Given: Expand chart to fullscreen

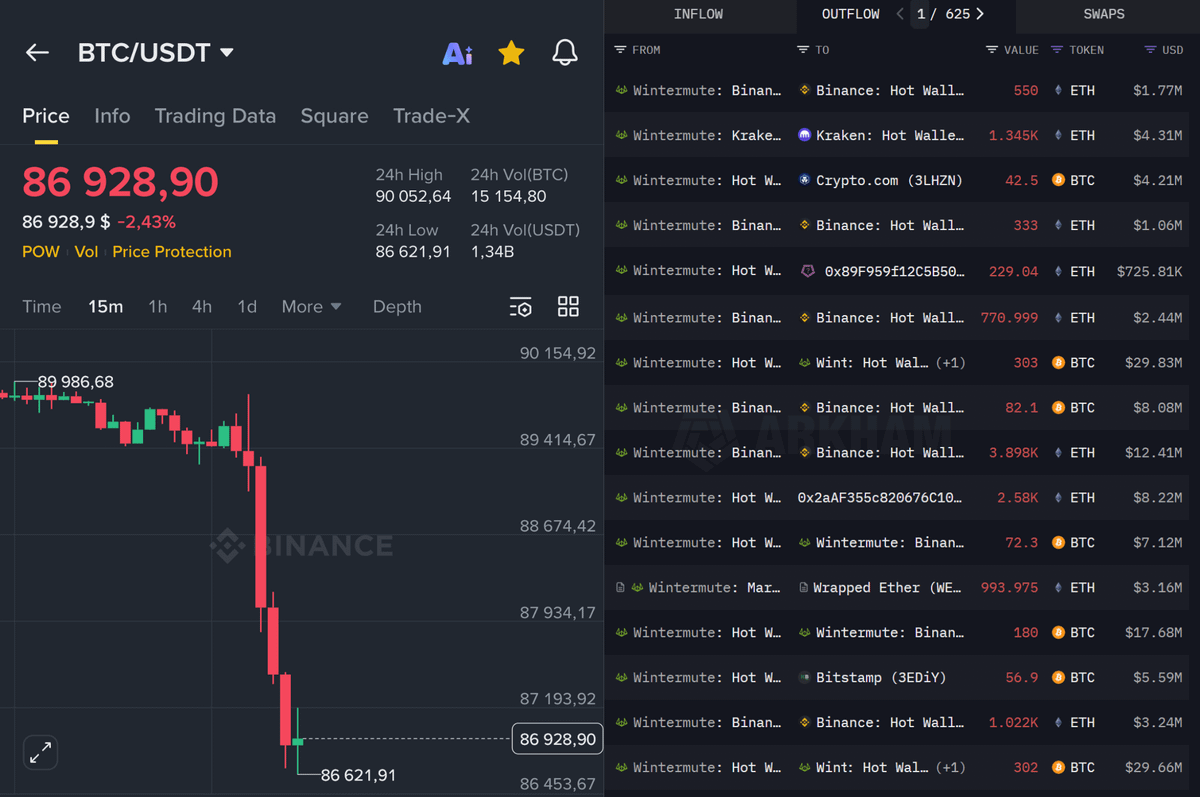Looking at the screenshot, I should click(x=41, y=753).
